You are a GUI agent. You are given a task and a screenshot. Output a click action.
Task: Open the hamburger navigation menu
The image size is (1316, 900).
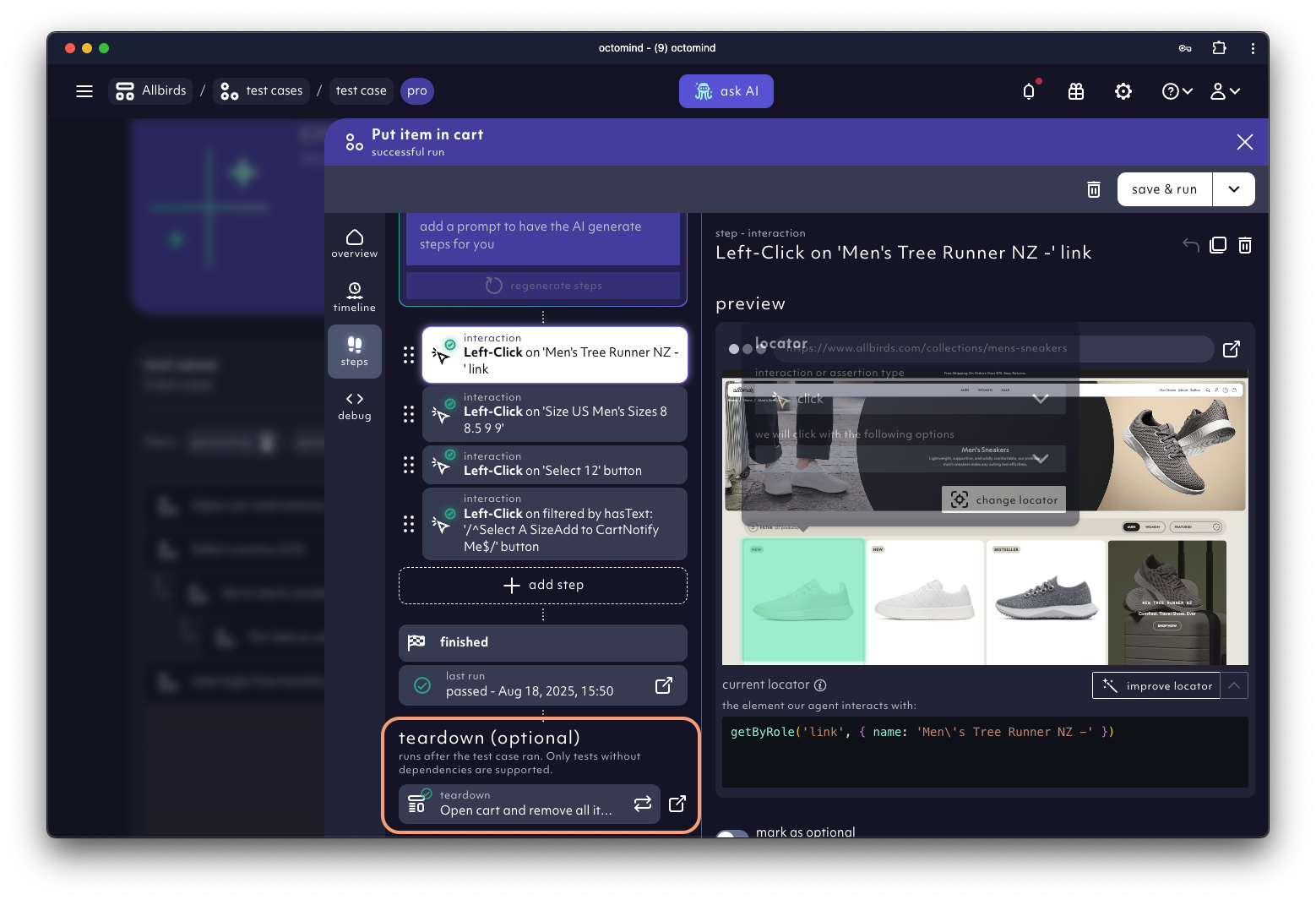[x=84, y=91]
